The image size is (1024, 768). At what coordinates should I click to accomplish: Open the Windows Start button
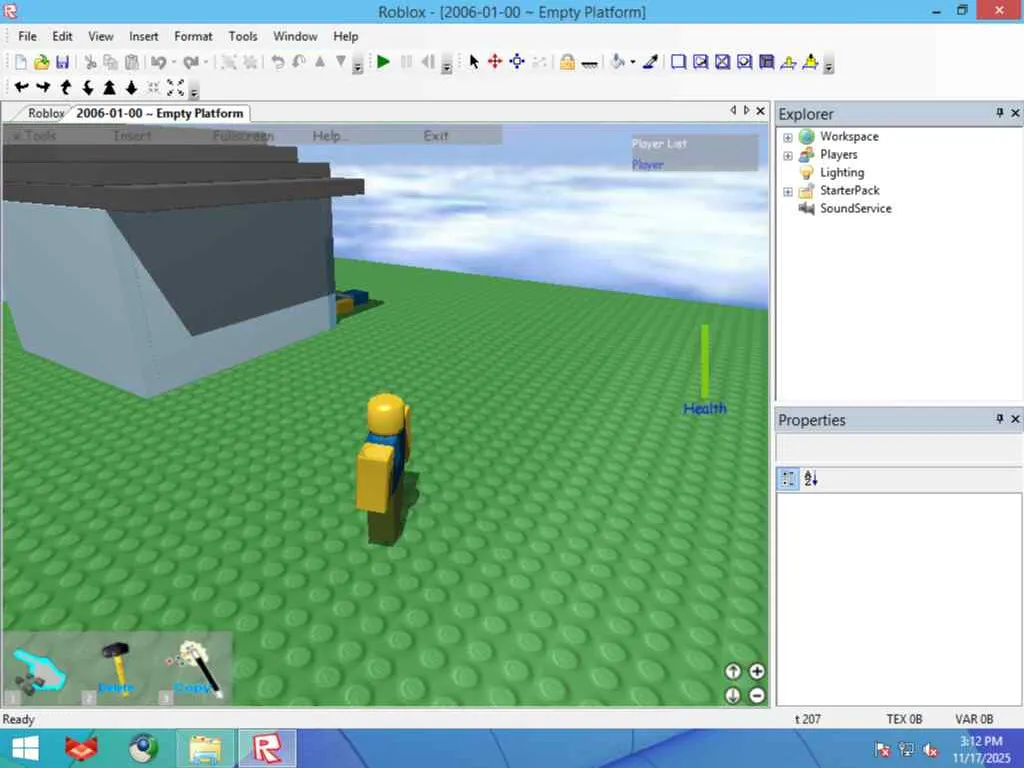25,748
